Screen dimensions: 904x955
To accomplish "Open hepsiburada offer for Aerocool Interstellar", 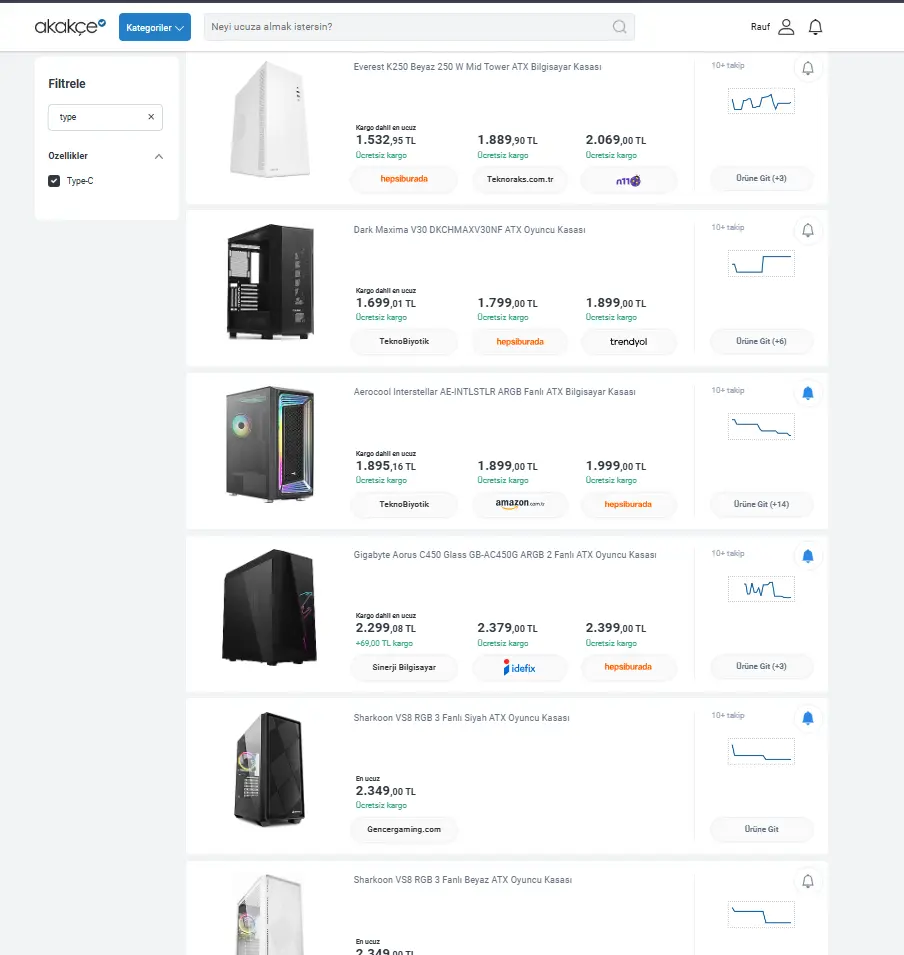I will tap(628, 504).
